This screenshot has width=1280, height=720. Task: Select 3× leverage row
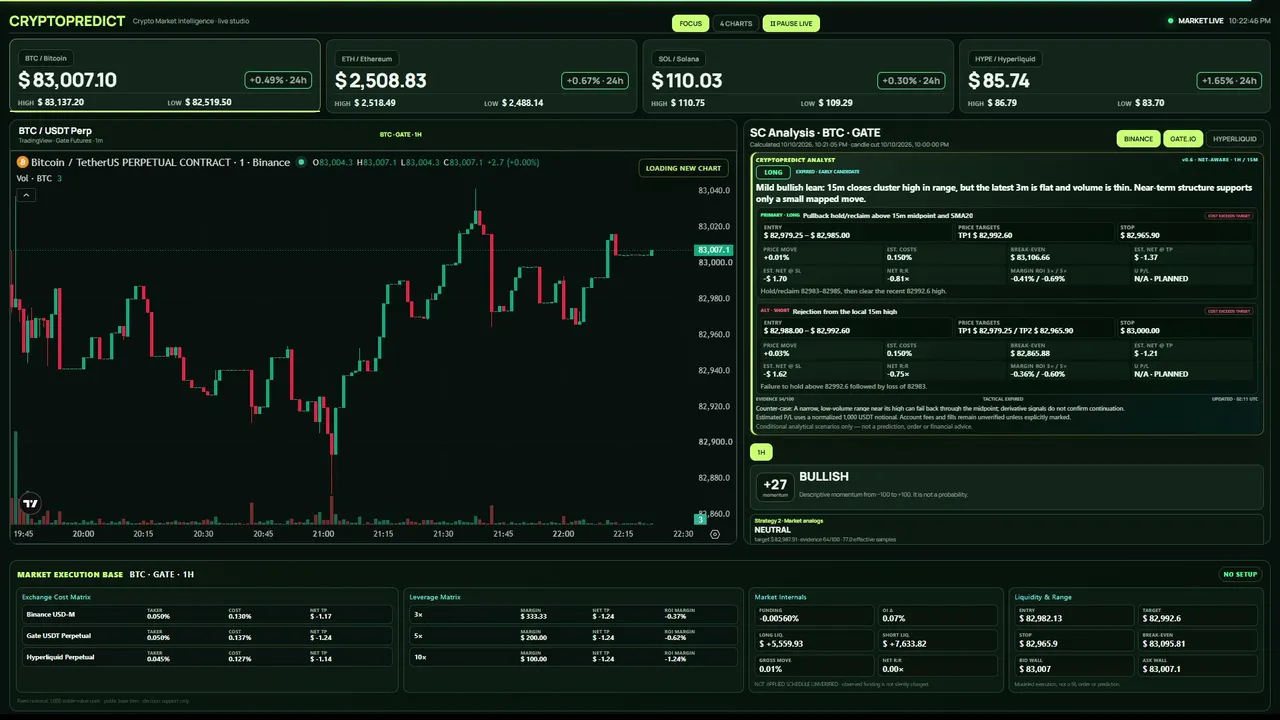(574, 614)
